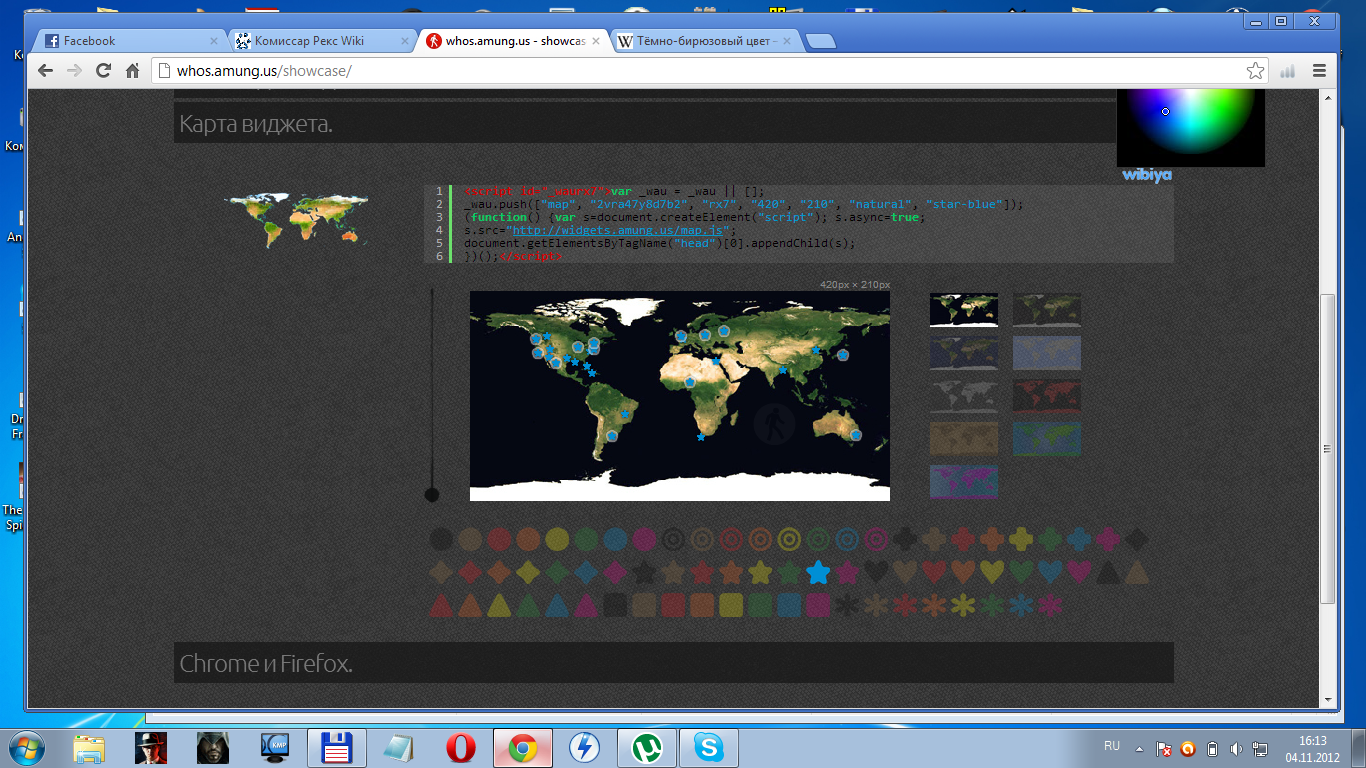Choose the blue asterisk marker
Viewport: 1366px width, 768px height.
[x=1021, y=605]
